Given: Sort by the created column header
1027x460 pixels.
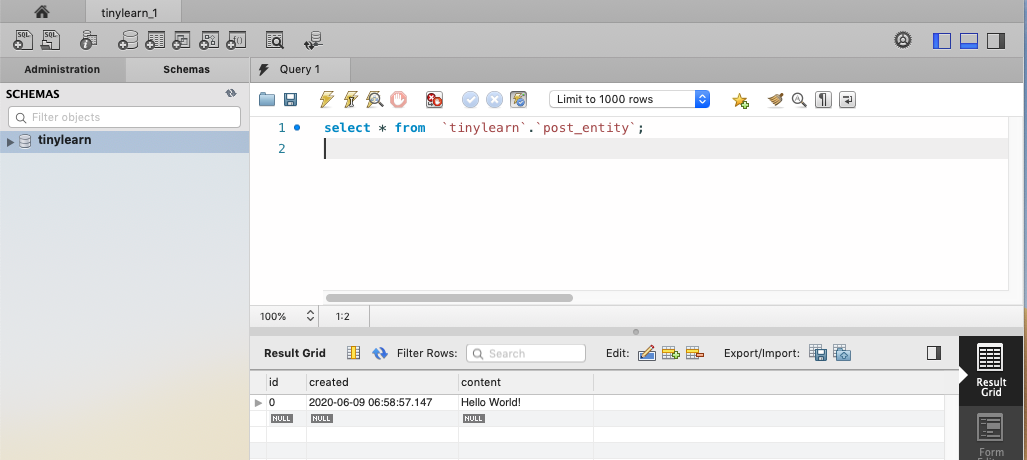Looking at the screenshot, I should pos(383,381).
